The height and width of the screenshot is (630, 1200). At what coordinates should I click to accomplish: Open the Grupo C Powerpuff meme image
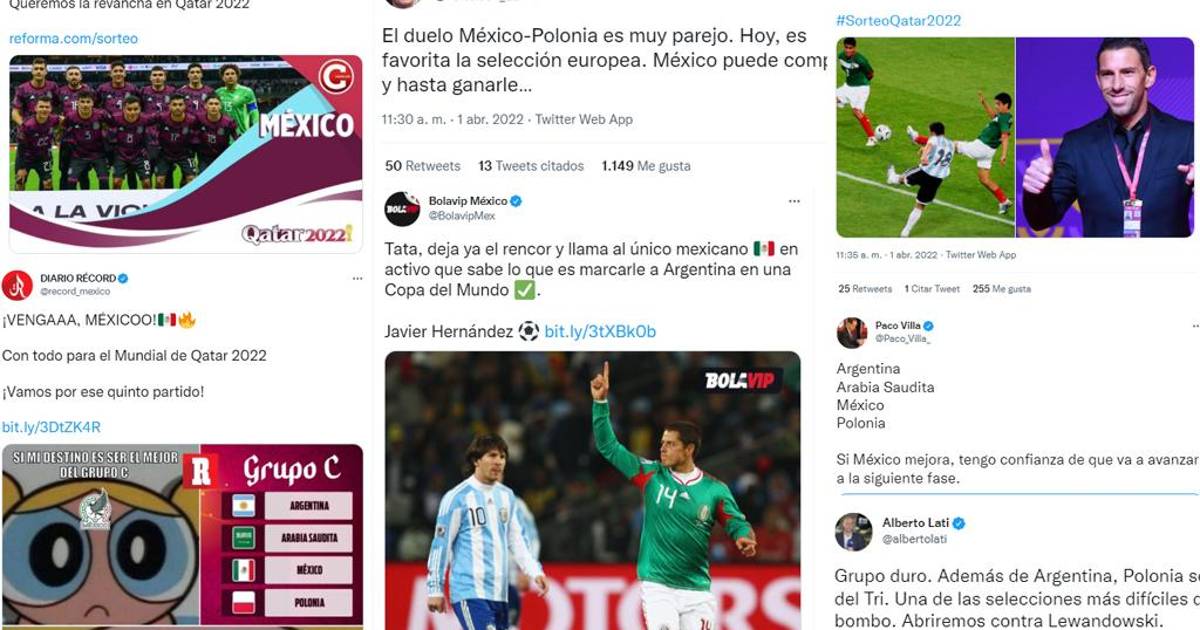pos(182,536)
